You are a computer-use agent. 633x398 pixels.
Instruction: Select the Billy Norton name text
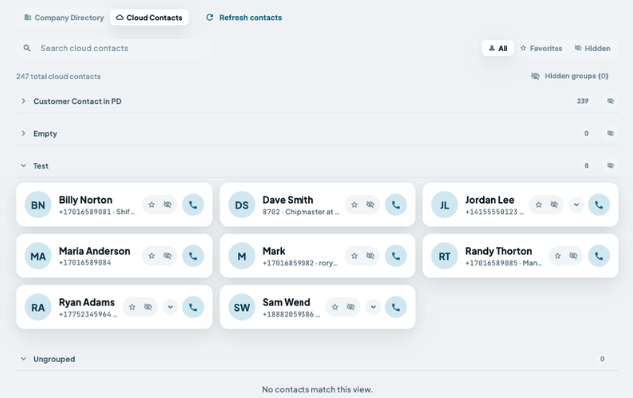(86, 200)
